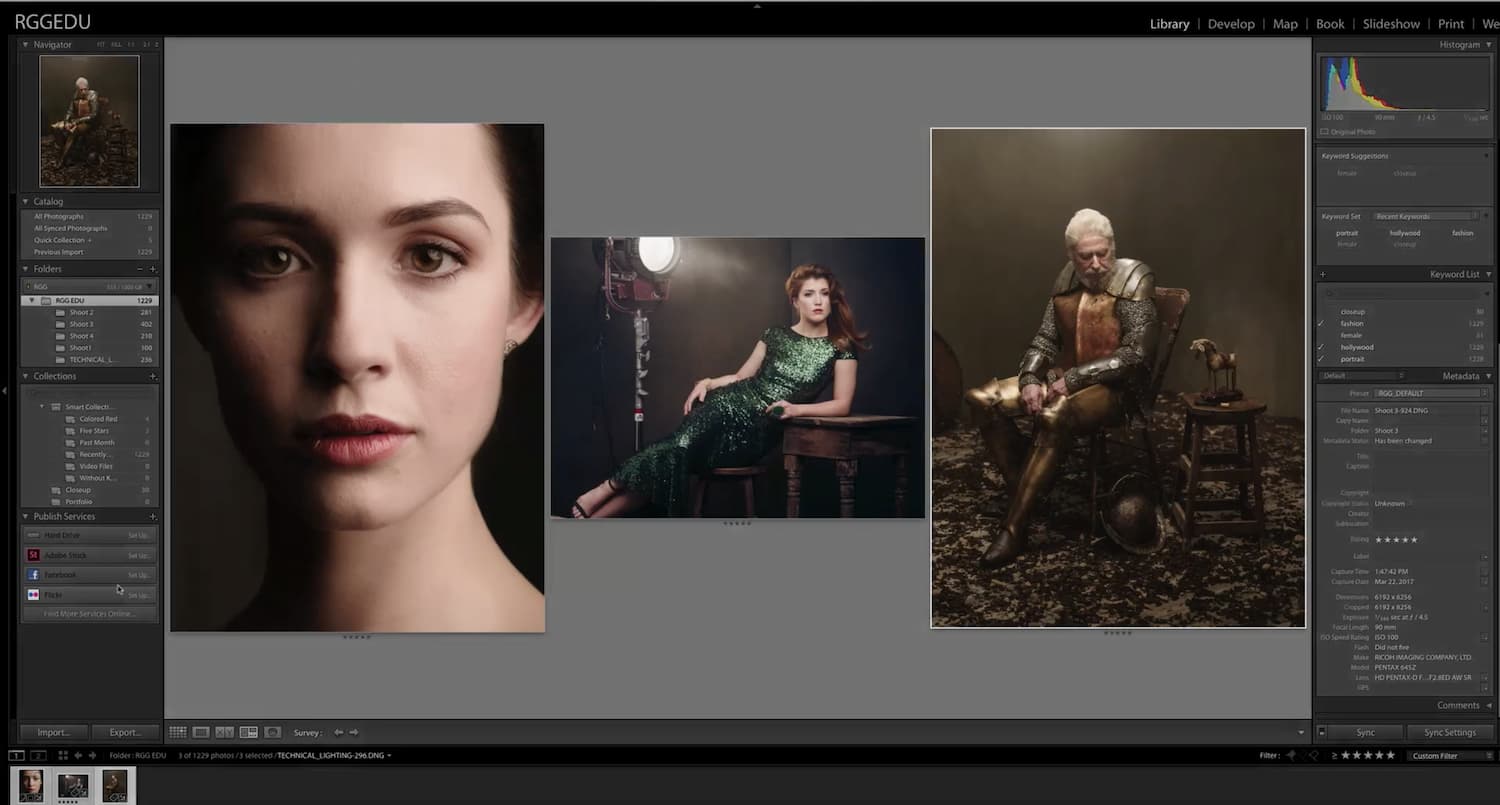The width and height of the screenshot is (1500, 805).
Task: Toggle the fashion keyword checkmark
Action: (1321, 324)
